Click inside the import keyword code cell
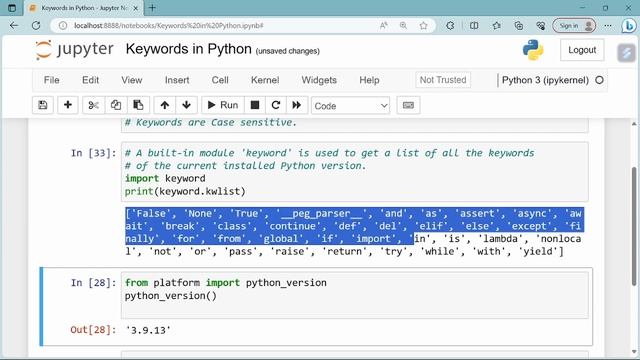 354,172
